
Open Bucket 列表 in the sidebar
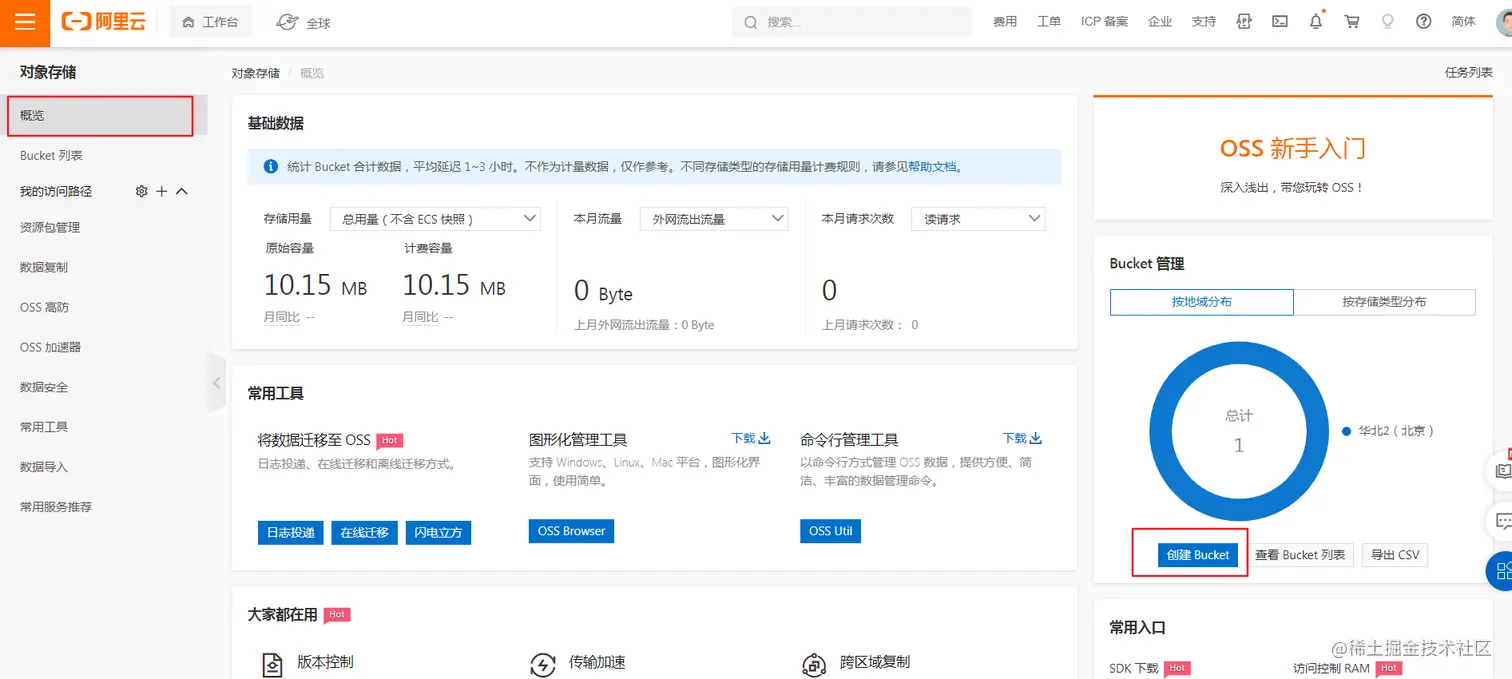51,156
